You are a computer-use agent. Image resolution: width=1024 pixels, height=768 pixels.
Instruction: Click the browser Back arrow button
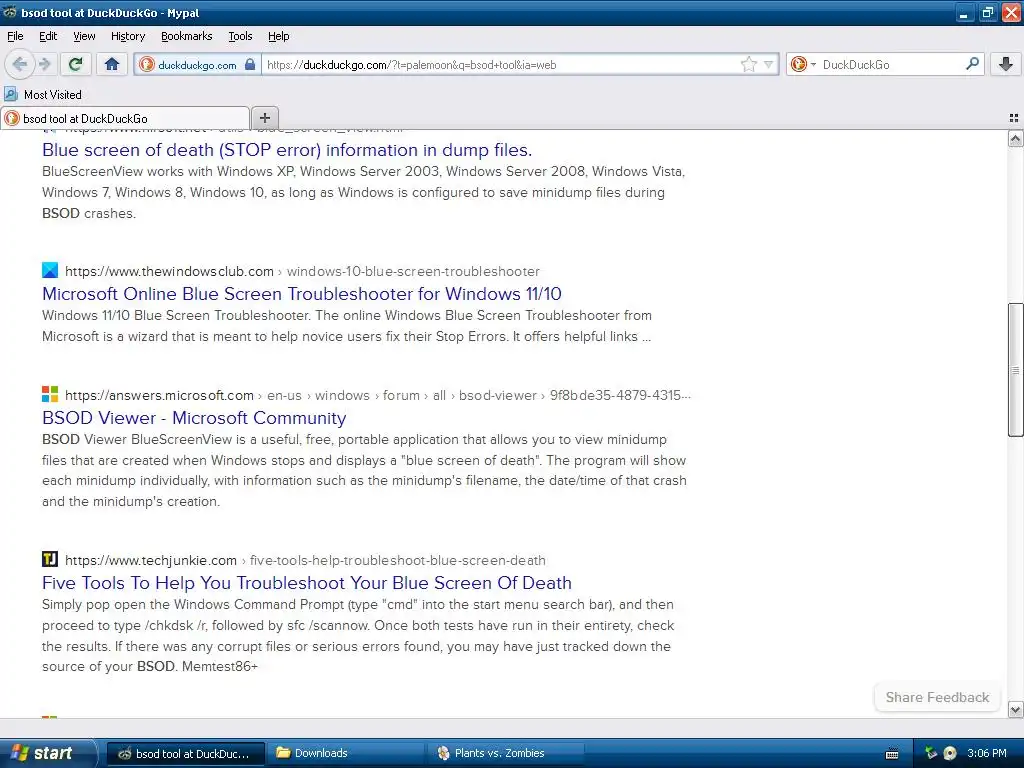[x=20, y=64]
